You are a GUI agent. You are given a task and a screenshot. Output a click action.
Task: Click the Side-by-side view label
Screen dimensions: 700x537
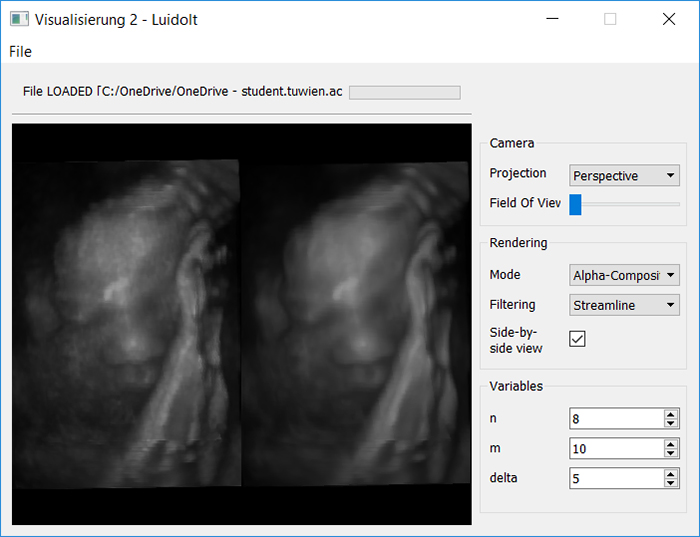(516, 340)
